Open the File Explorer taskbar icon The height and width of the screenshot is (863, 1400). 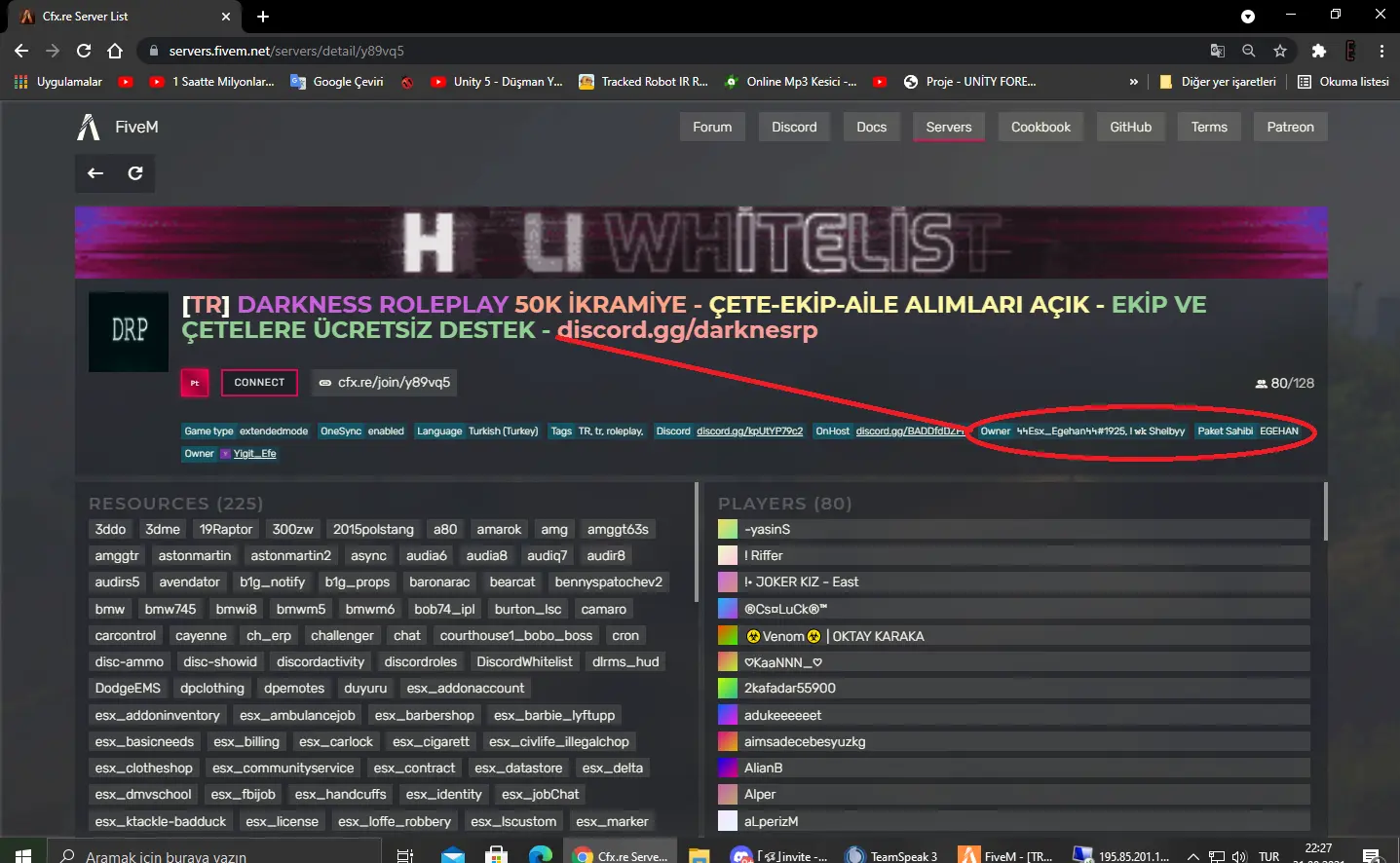[x=699, y=855]
